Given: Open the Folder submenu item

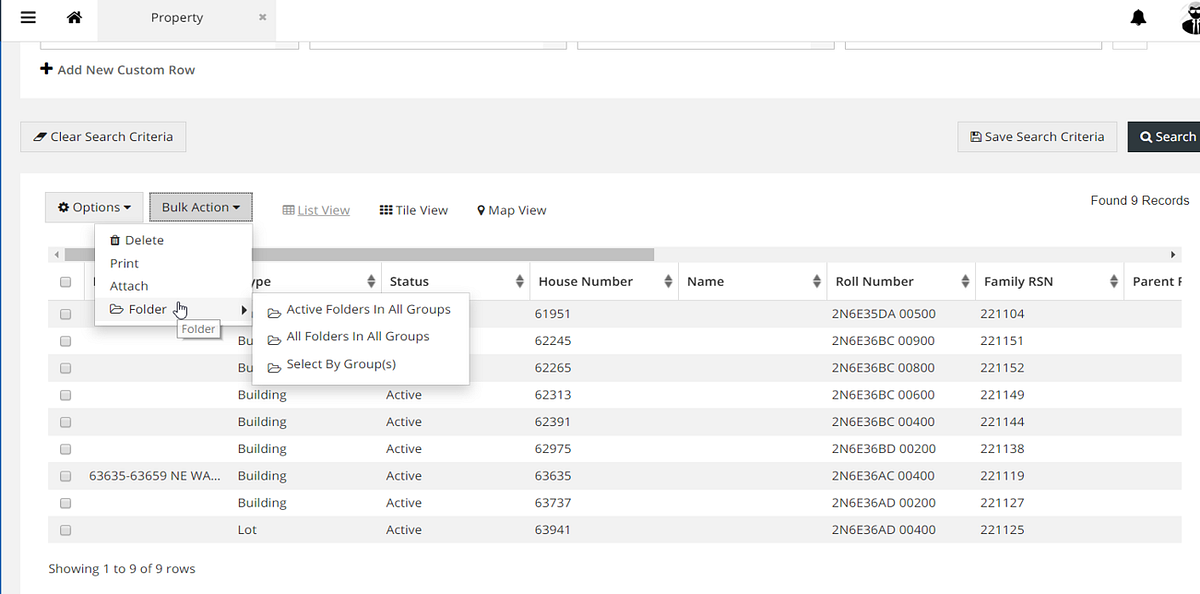Looking at the screenshot, I should coord(174,310).
